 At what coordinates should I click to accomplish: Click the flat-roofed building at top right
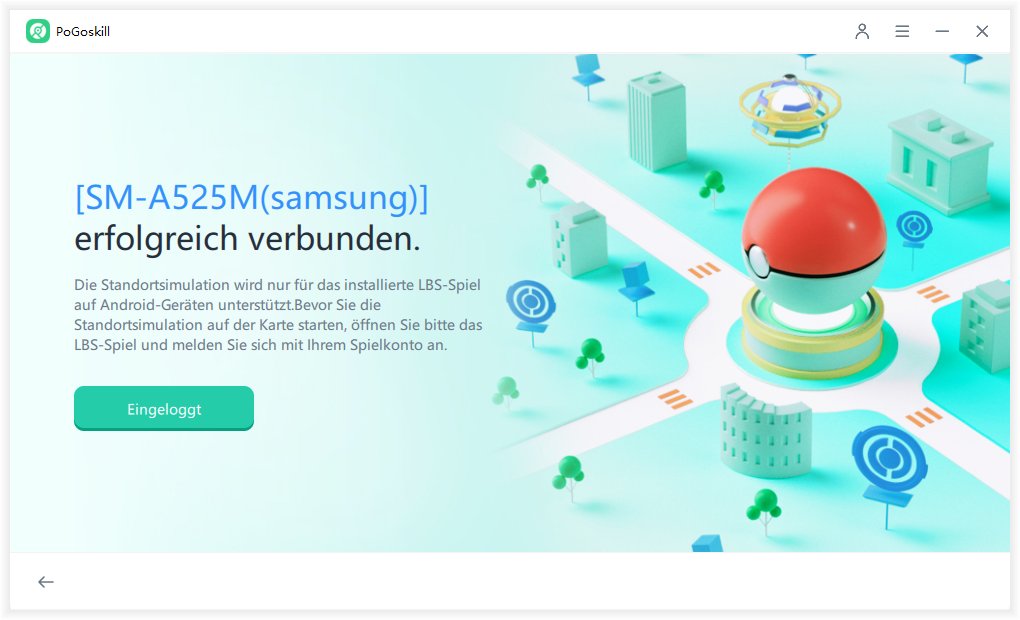tap(939, 163)
